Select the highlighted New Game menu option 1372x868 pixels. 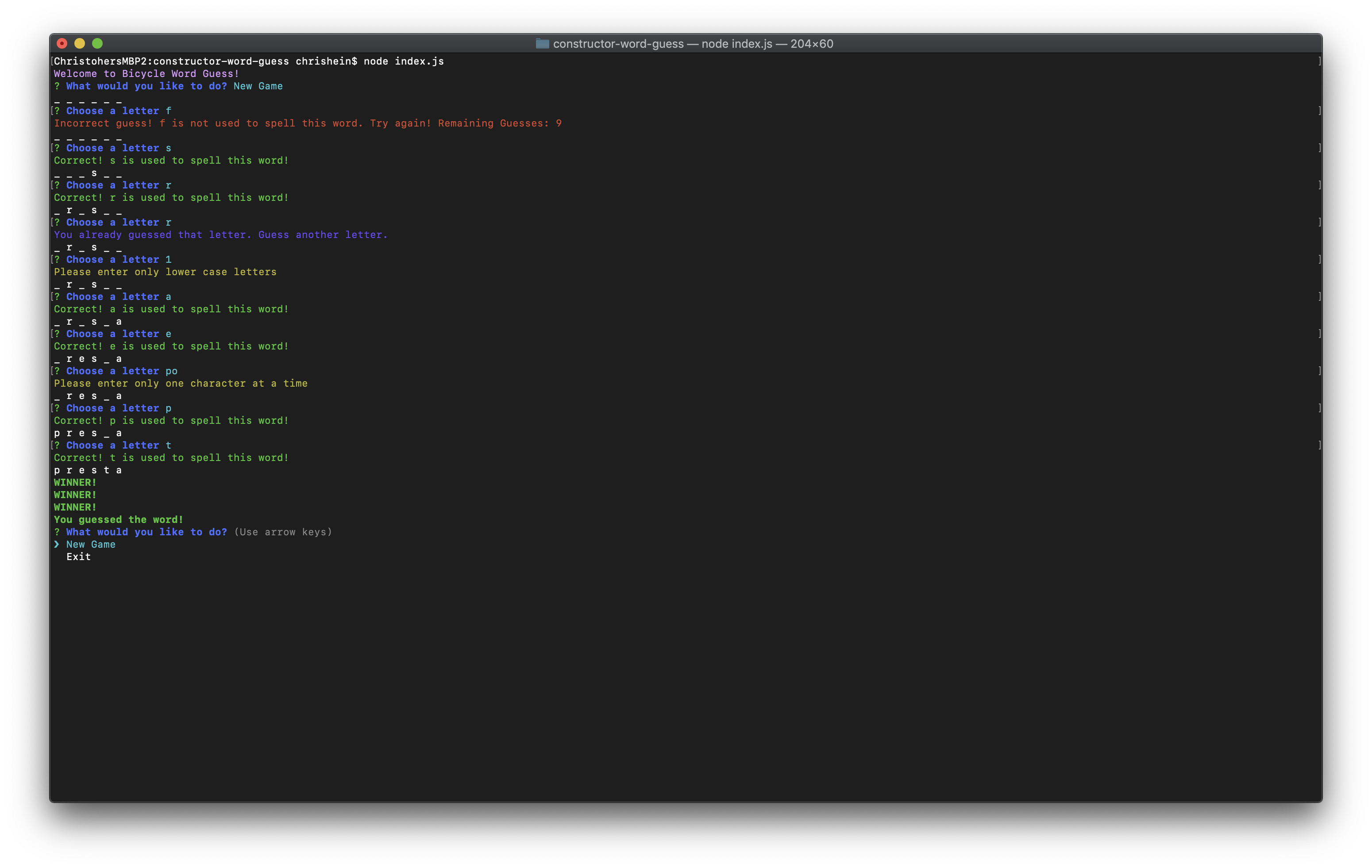(91, 545)
